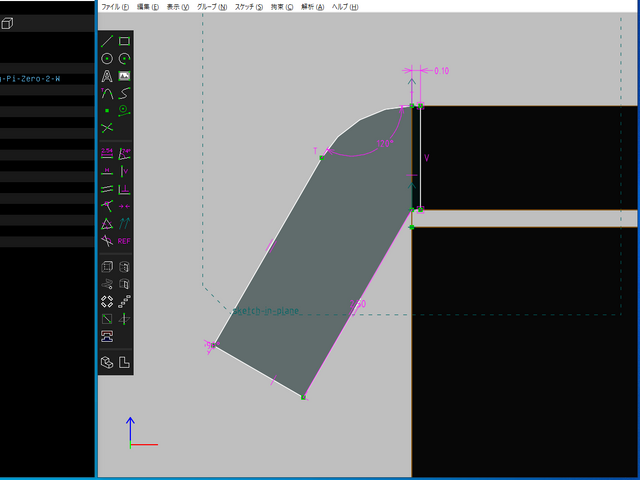This screenshot has height=480, width=640.
Task: Click the extrude group icon
Action: pos(107,267)
